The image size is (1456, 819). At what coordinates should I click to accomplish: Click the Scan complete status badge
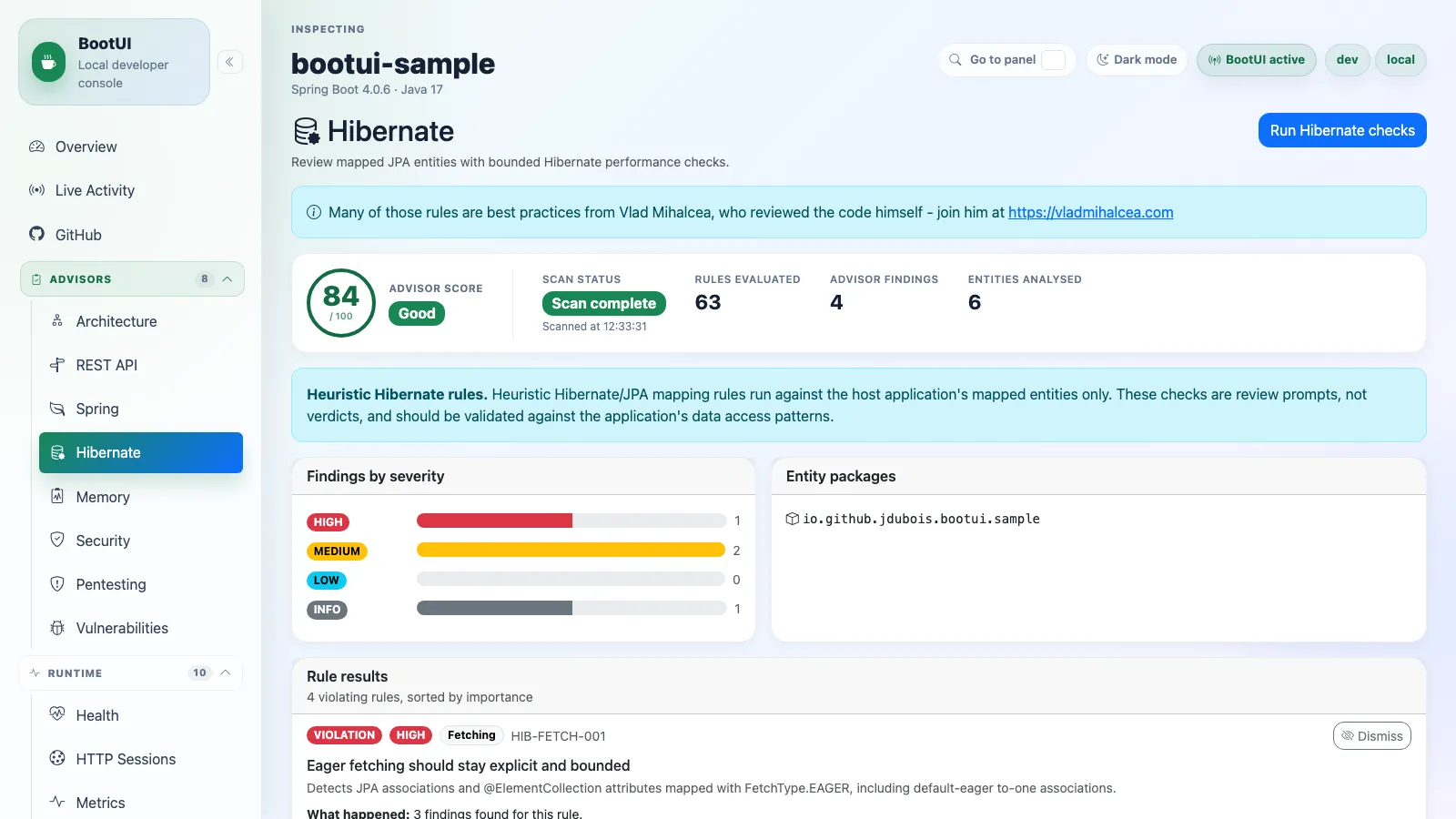pyautogui.click(x=604, y=303)
